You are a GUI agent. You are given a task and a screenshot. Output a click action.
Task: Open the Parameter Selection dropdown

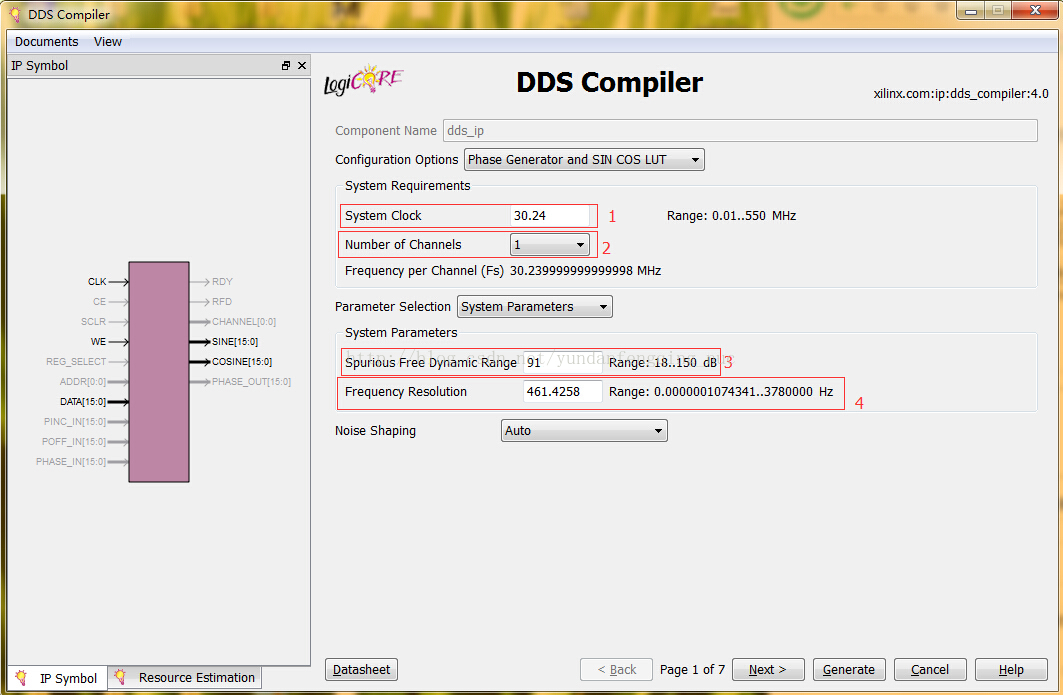tap(535, 306)
